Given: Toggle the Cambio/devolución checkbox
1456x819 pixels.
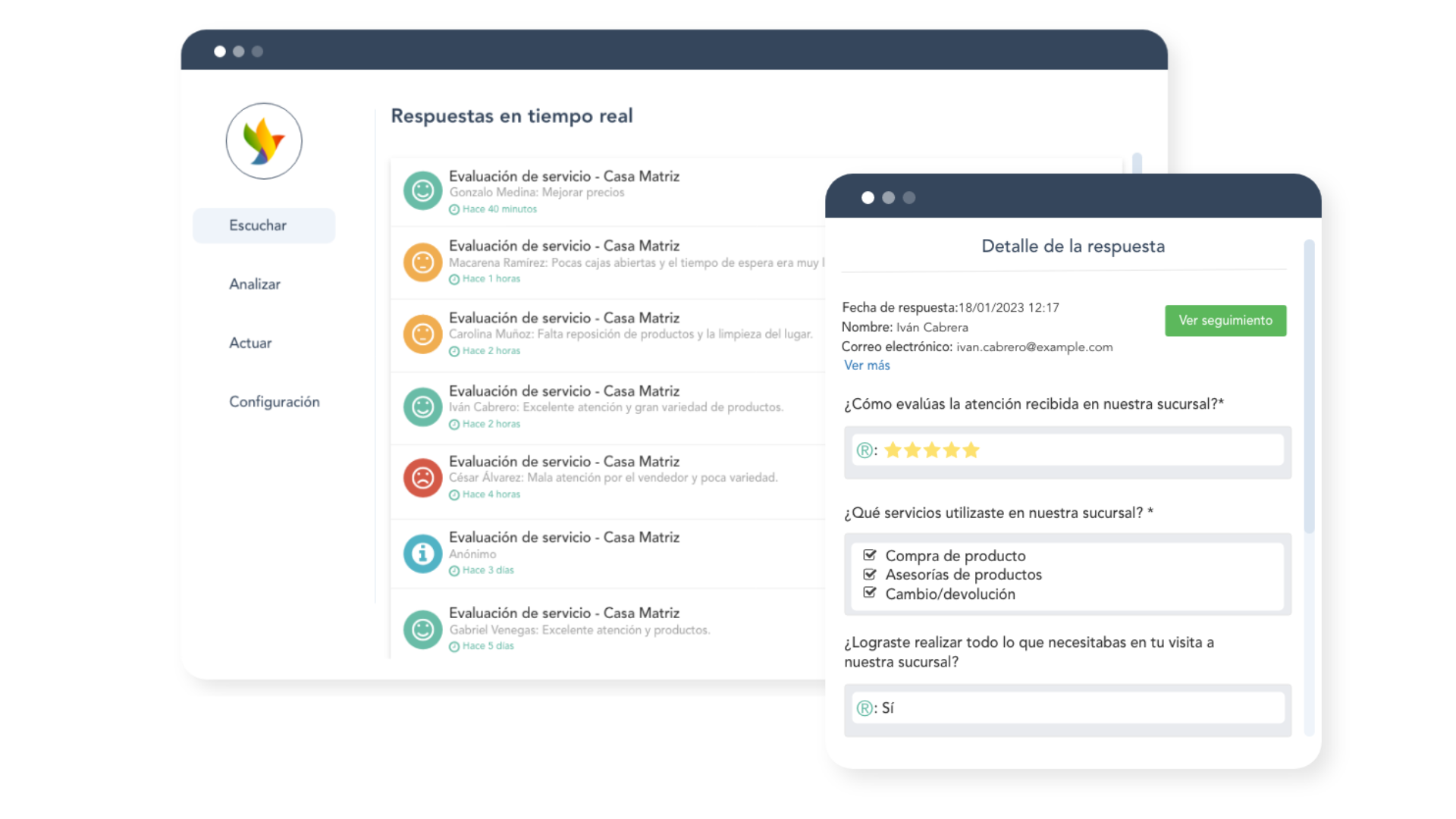Looking at the screenshot, I should (x=870, y=593).
